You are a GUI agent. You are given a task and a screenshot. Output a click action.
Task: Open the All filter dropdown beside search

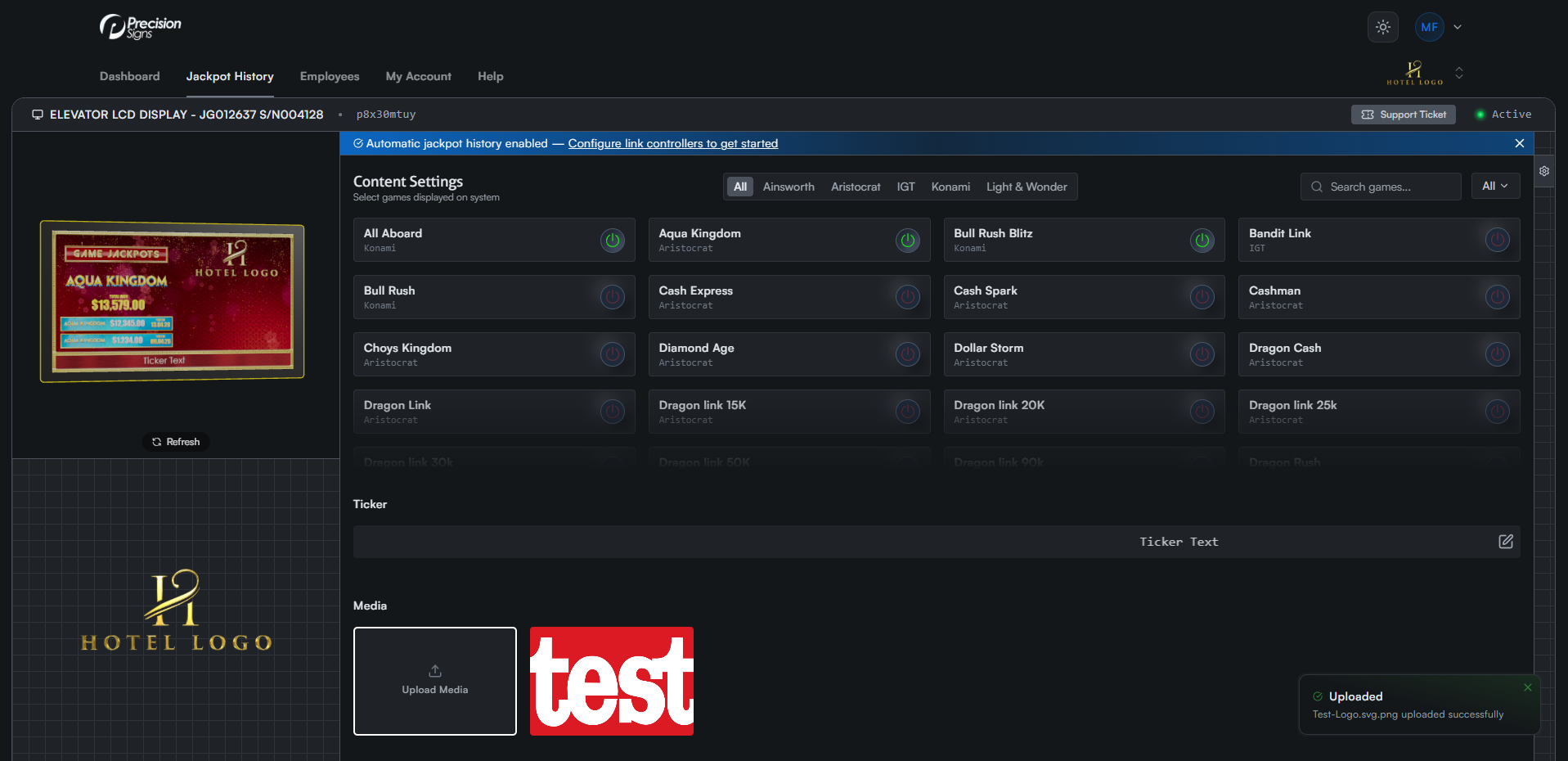(x=1494, y=186)
